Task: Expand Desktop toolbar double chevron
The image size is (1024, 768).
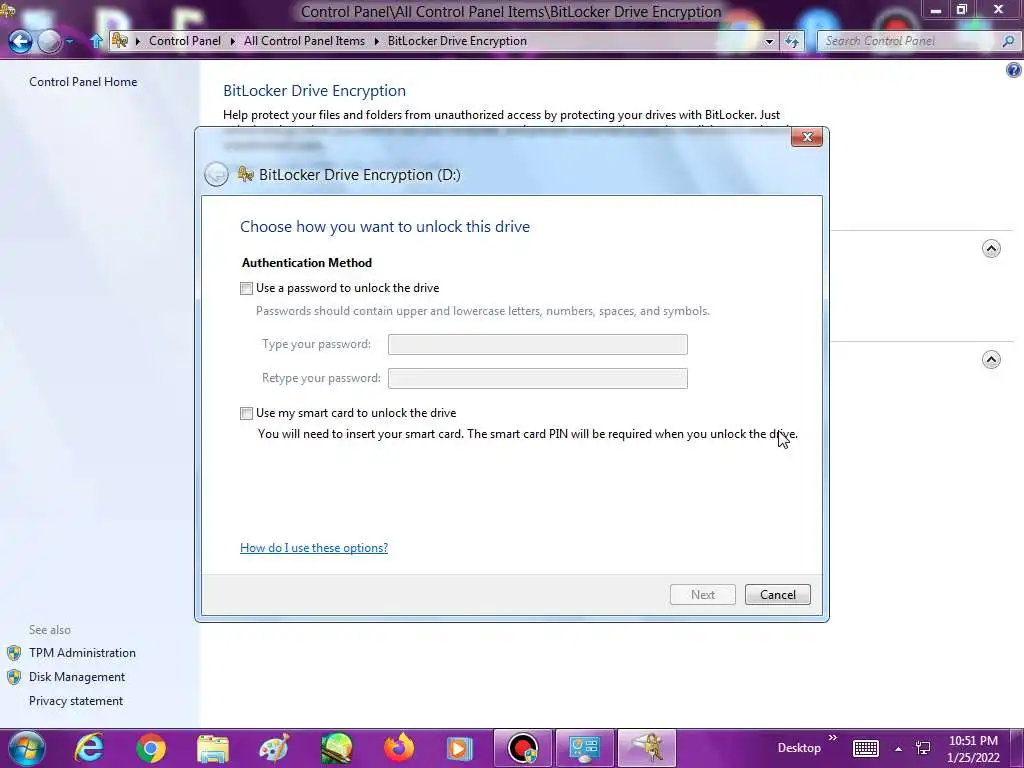Action: pyautogui.click(x=833, y=738)
